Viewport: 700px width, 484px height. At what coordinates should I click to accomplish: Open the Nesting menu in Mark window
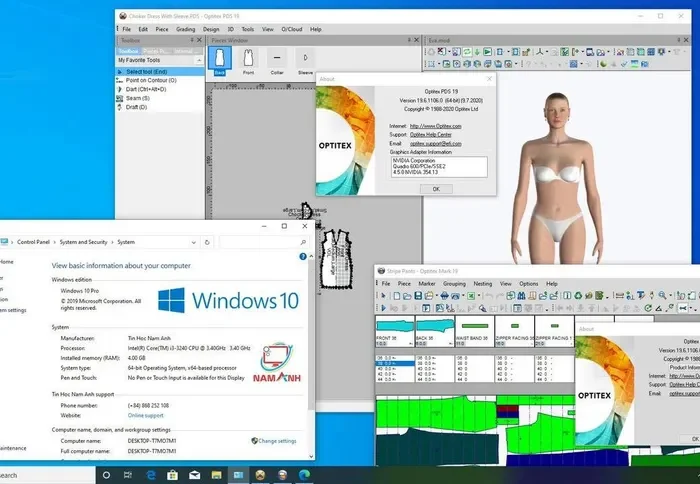(482, 284)
